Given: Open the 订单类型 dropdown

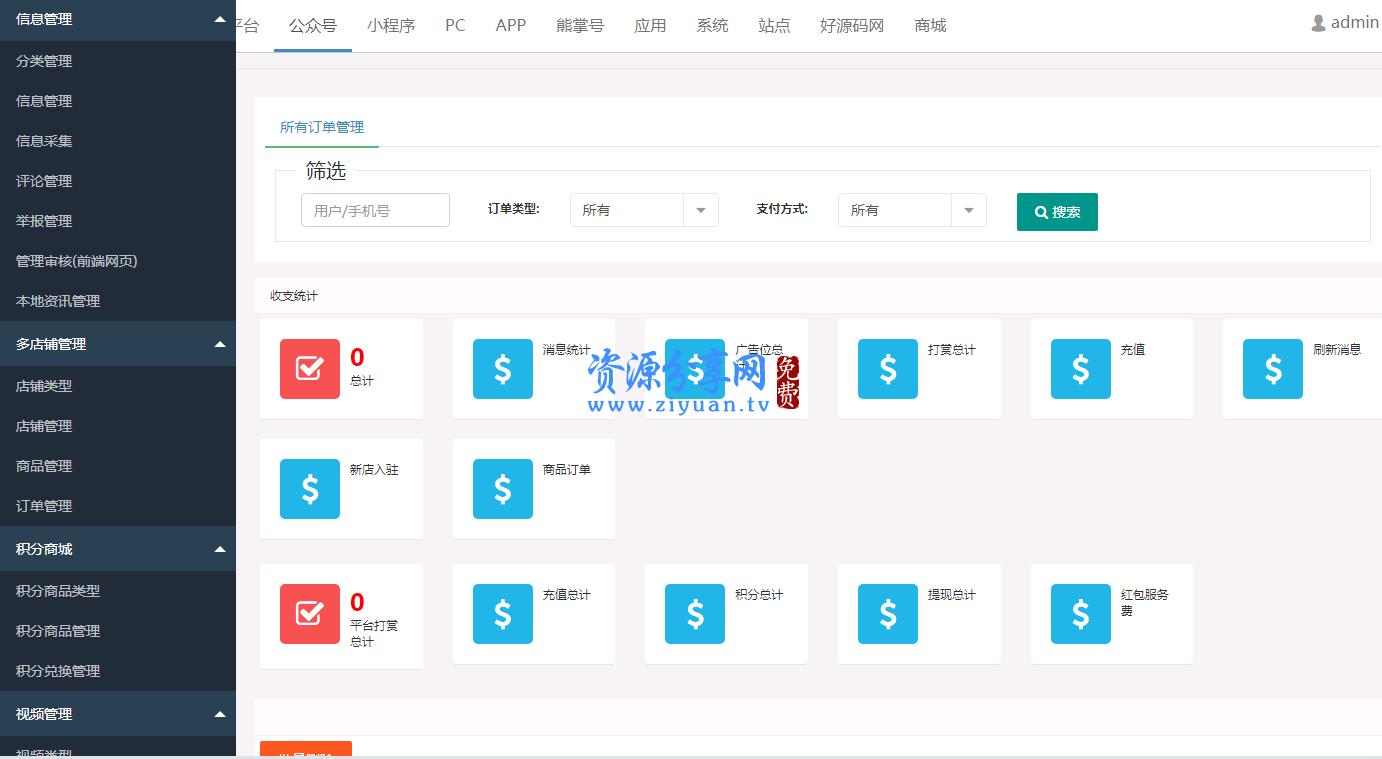Looking at the screenshot, I should 644,210.
